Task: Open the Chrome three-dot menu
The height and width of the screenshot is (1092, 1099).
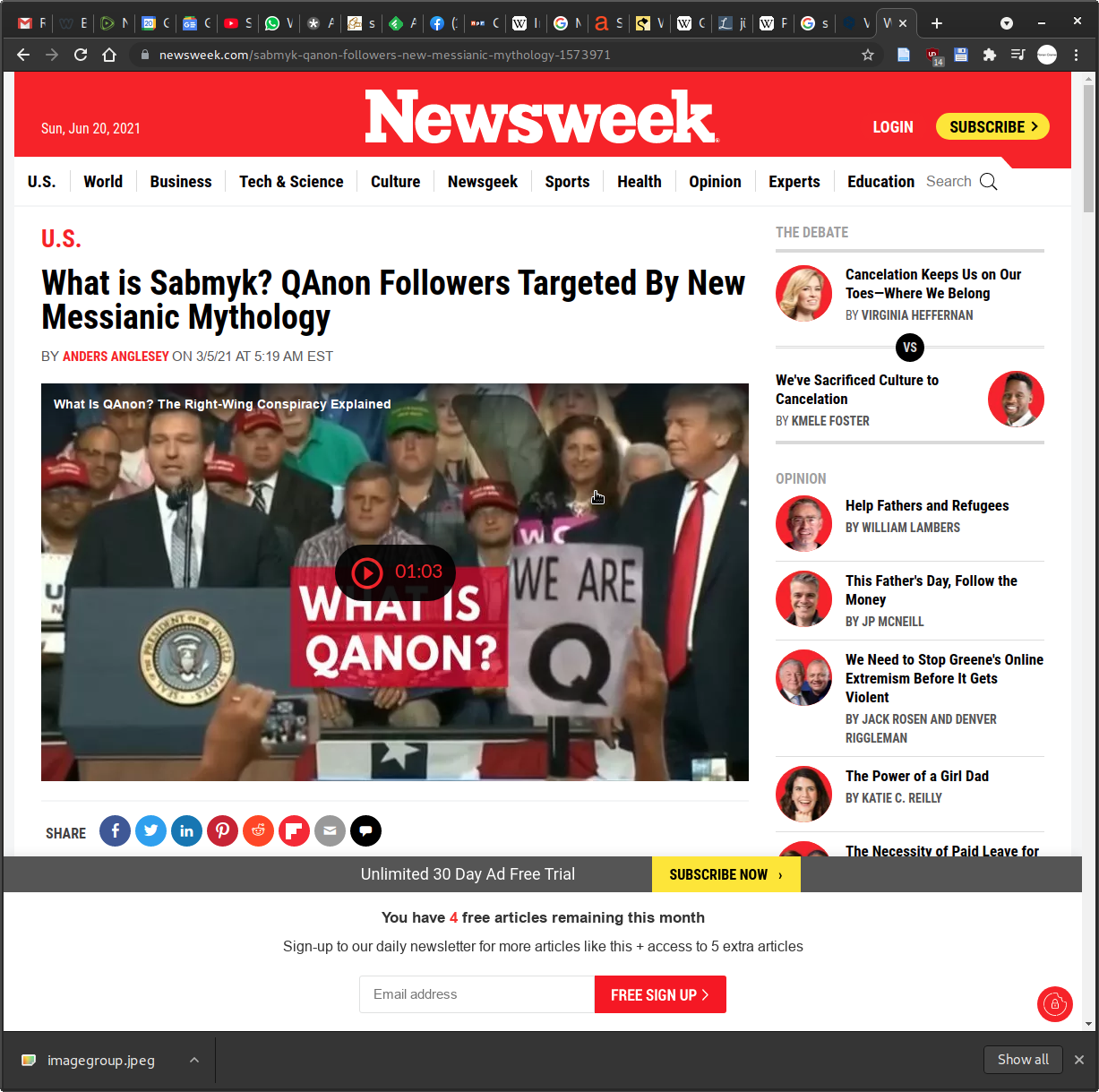Action: click(1076, 55)
